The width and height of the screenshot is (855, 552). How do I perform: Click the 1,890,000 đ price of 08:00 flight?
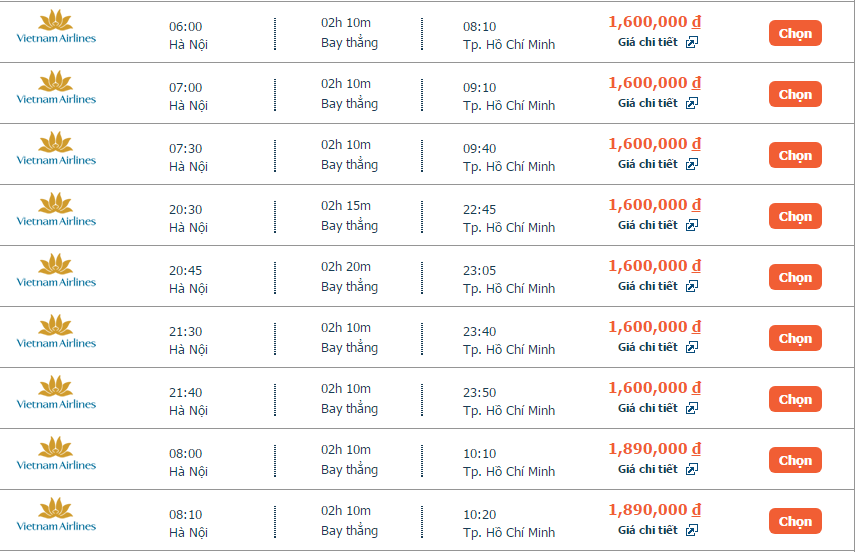tap(654, 449)
